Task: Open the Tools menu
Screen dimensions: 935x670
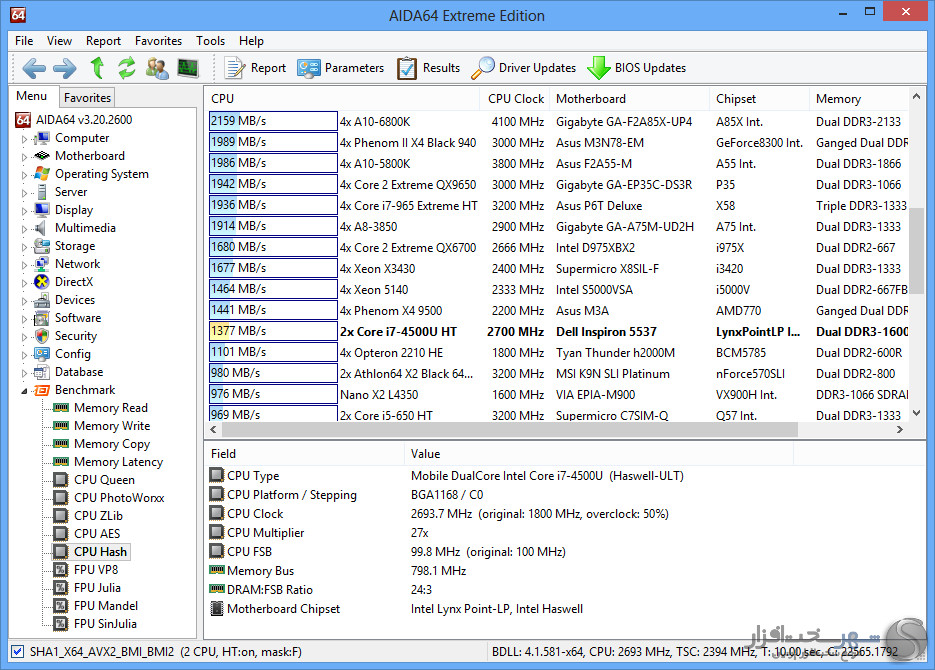Action: pos(210,41)
